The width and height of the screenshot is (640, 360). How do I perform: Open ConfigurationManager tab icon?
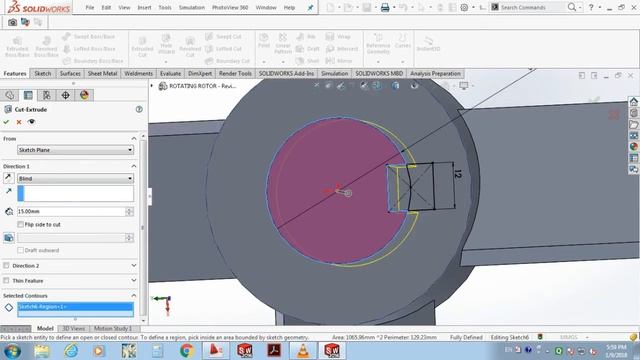click(47, 95)
